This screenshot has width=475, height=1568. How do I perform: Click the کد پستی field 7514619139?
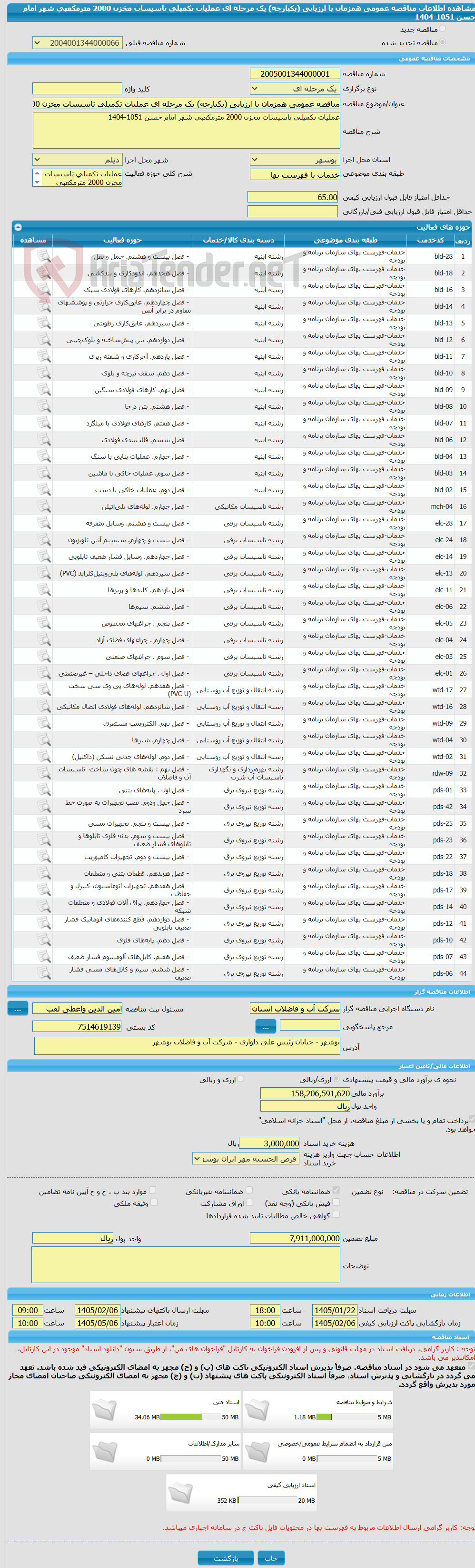pyautogui.click(x=77, y=1026)
